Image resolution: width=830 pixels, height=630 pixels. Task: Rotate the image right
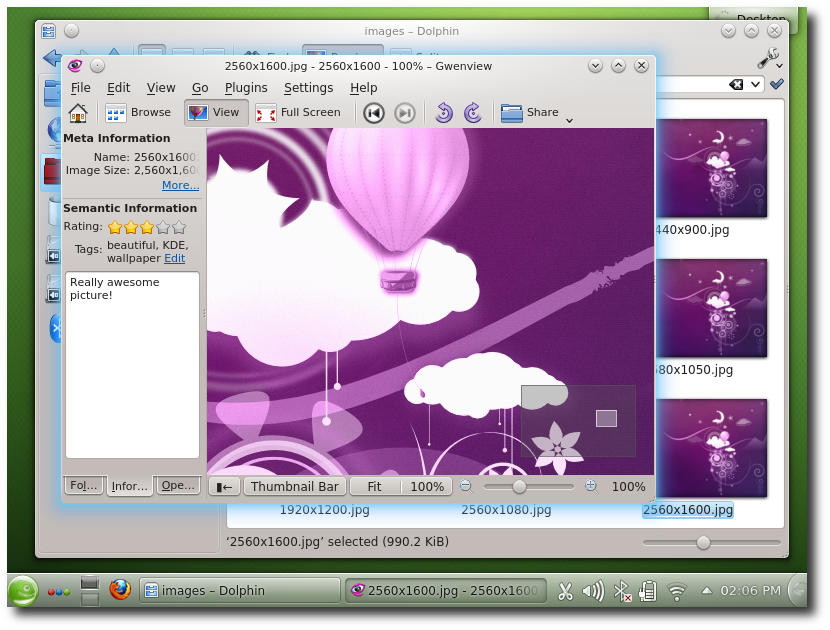coord(473,113)
